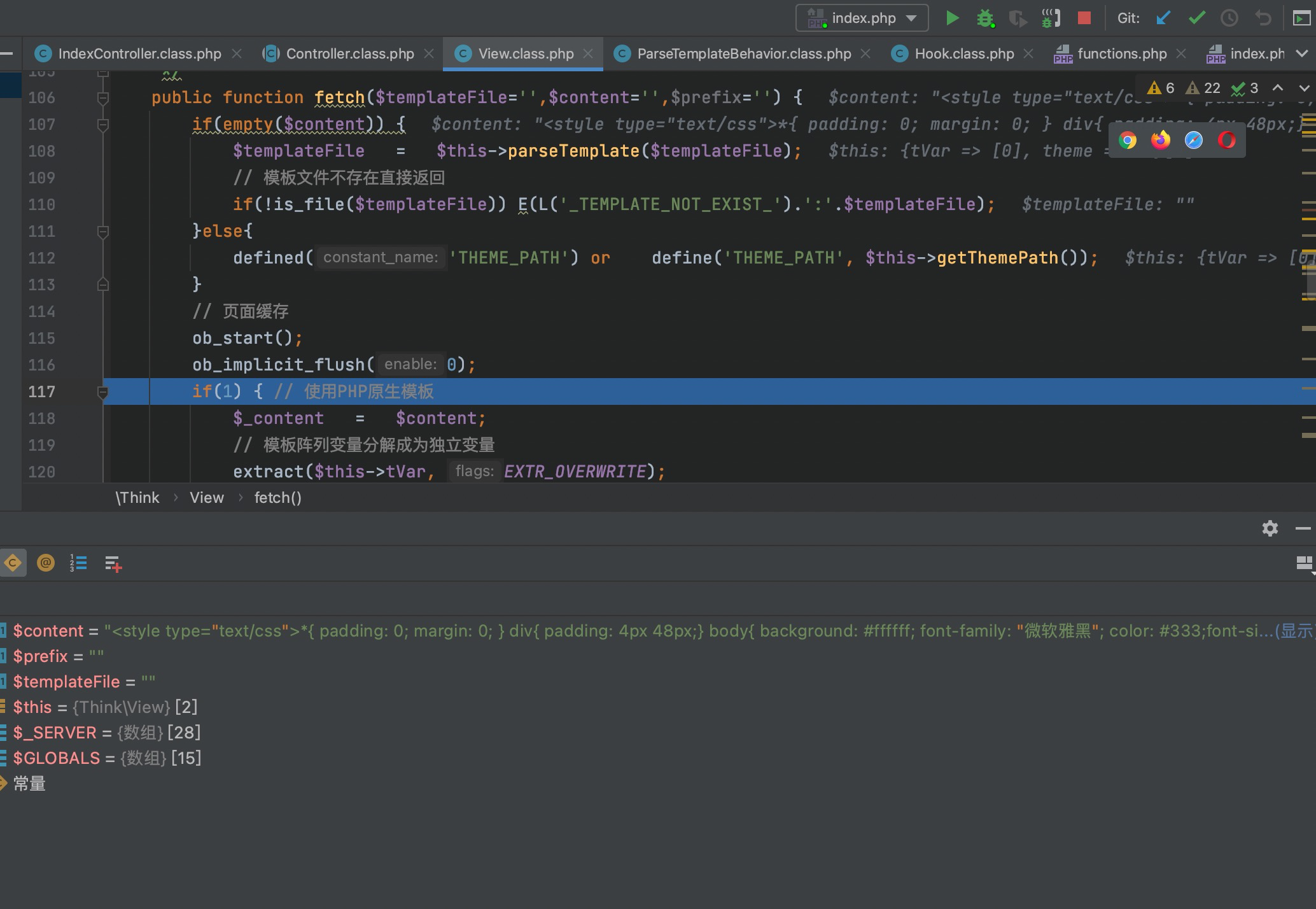This screenshot has height=909, width=1316.
Task: Select the $prefix variable row
Action: point(658,656)
